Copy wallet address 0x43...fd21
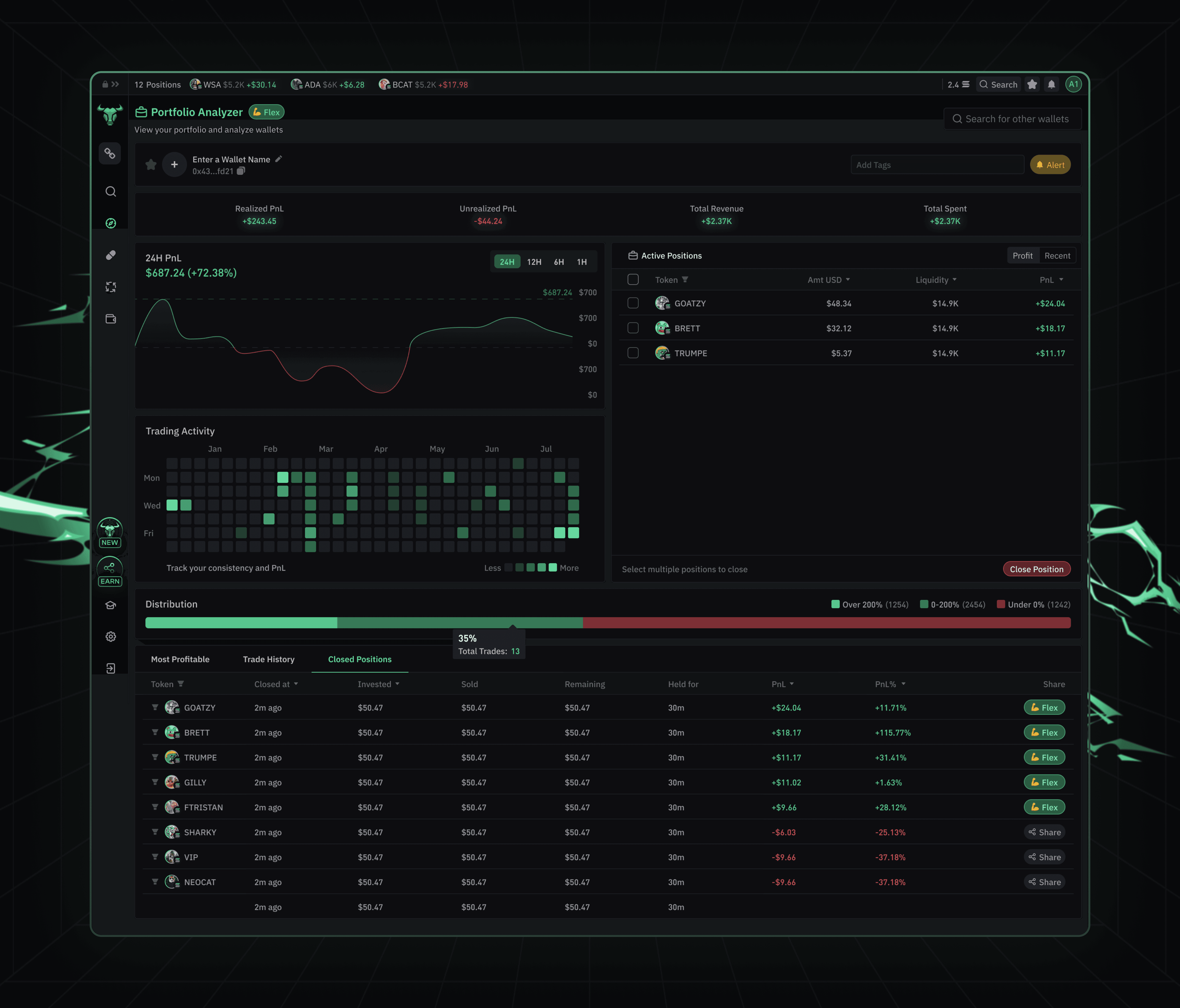Viewport: 1180px width, 1008px height. coord(241,171)
